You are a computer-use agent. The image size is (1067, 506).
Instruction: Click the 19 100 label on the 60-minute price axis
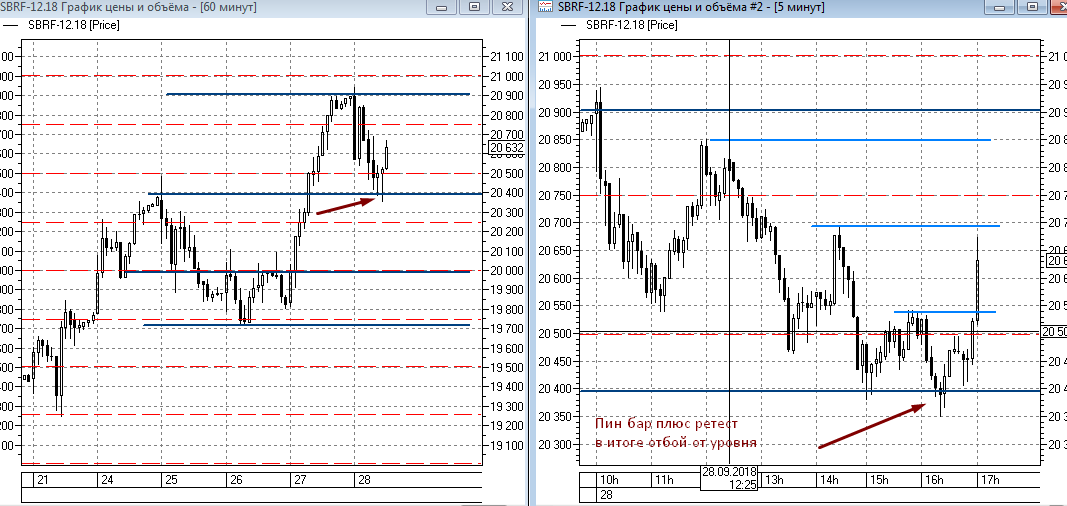pyautogui.click(x=505, y=445)
